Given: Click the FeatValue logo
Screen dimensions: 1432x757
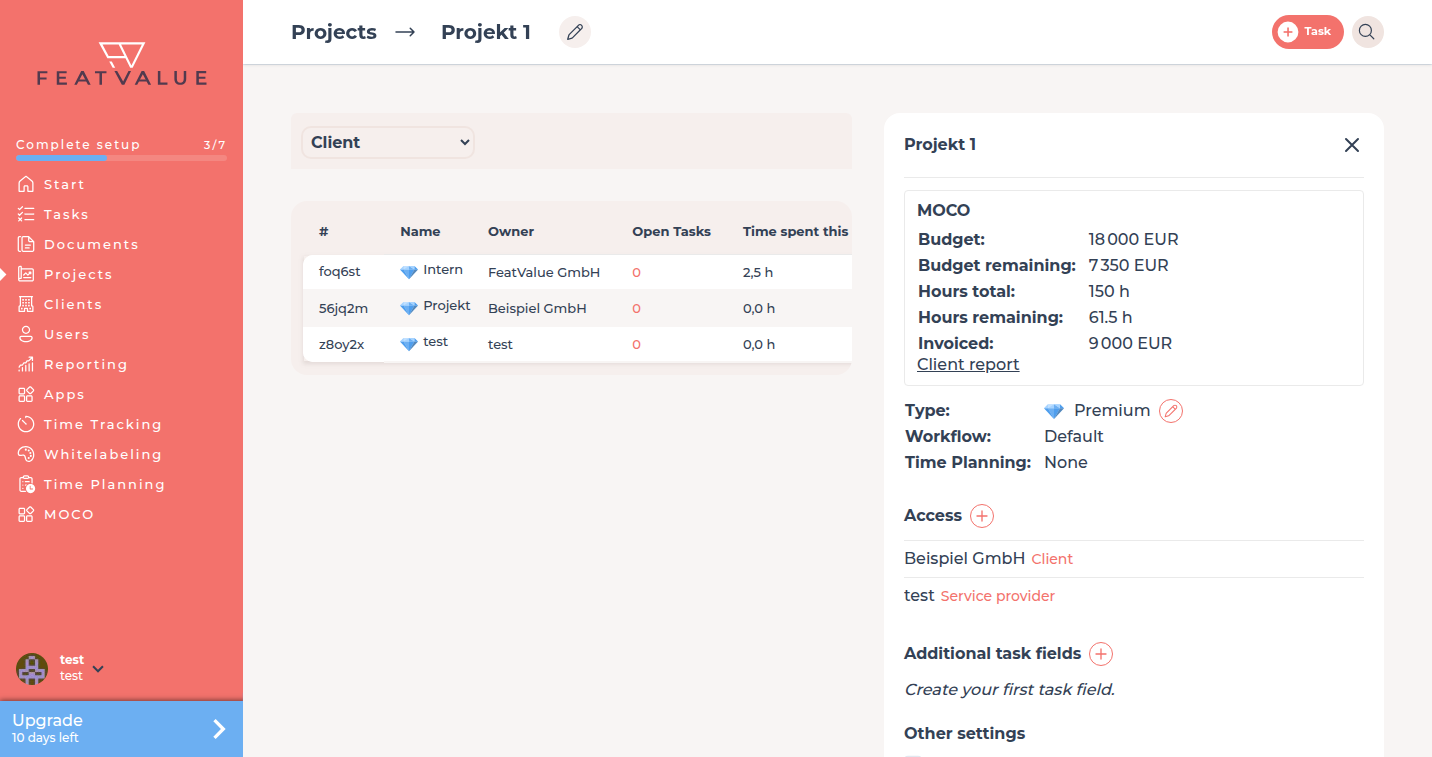Looking at the screenshot, I should [x=122, y=64].
